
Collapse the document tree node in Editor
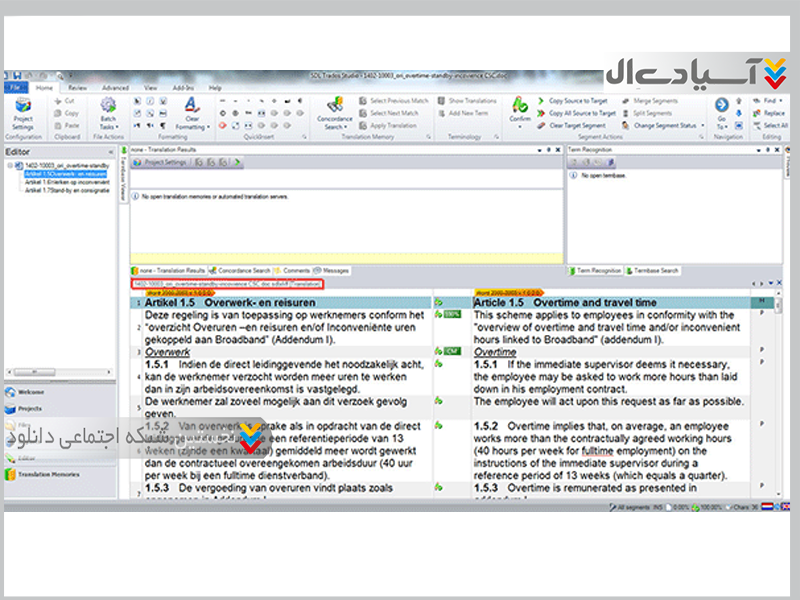(x=9, y=165)
